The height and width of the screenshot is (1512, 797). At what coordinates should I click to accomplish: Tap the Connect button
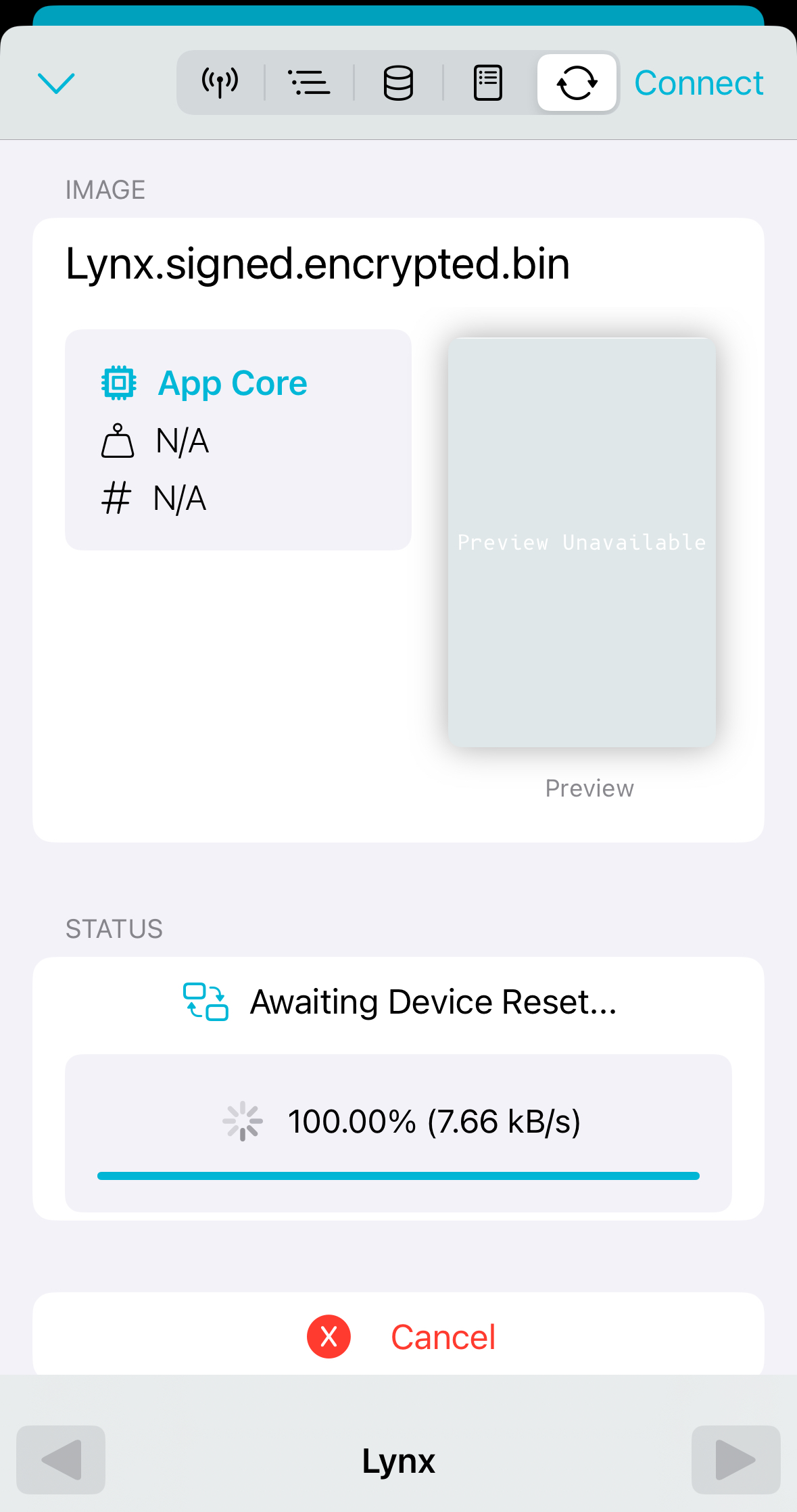coord(698,83)
